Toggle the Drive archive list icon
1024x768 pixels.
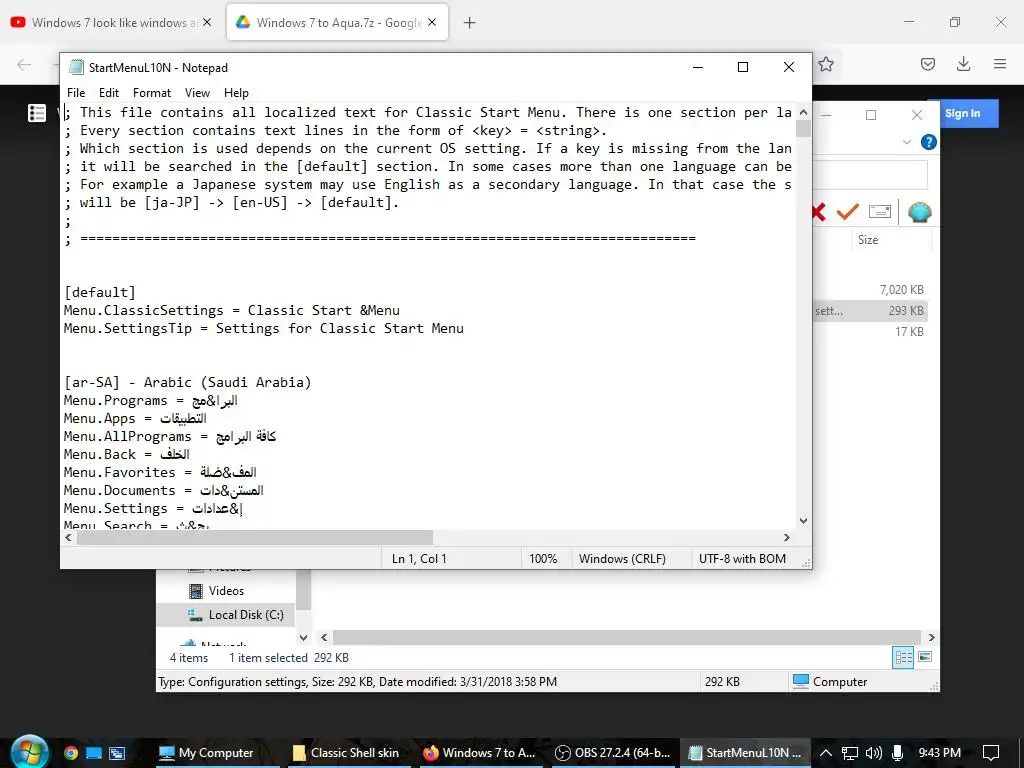tap(37, 113)
